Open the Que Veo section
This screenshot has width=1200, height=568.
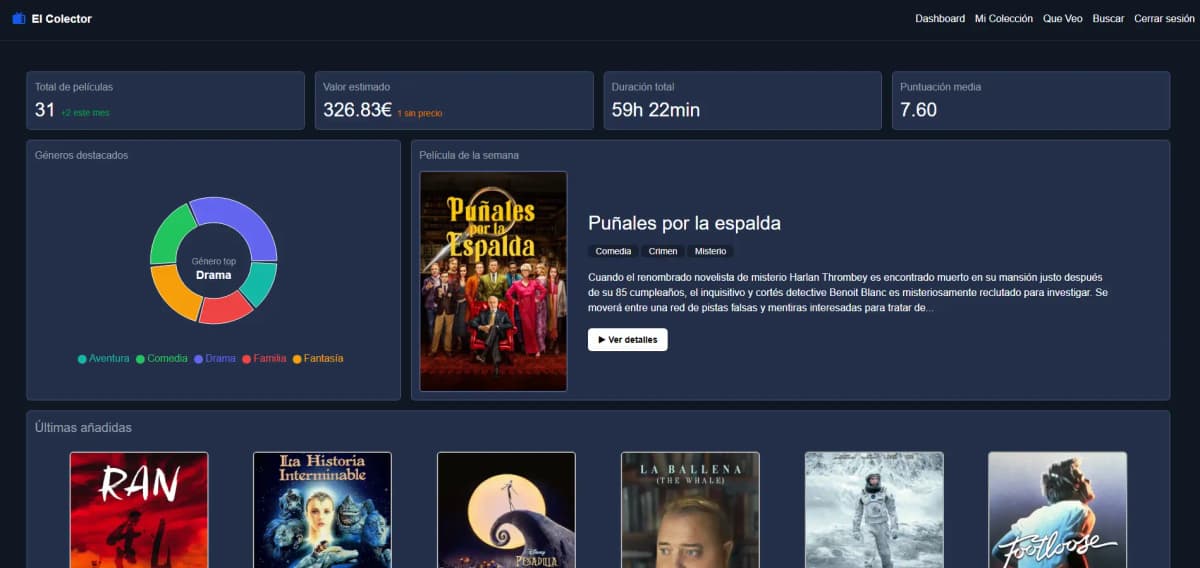[x=1063, y=19]
